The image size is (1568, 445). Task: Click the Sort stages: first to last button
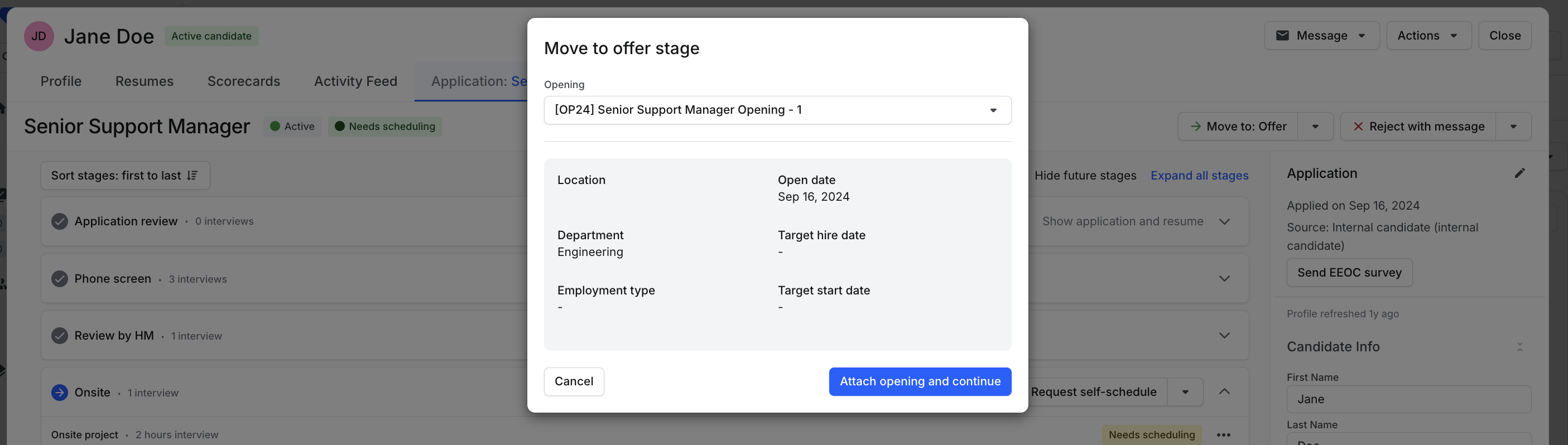[126, 176]
